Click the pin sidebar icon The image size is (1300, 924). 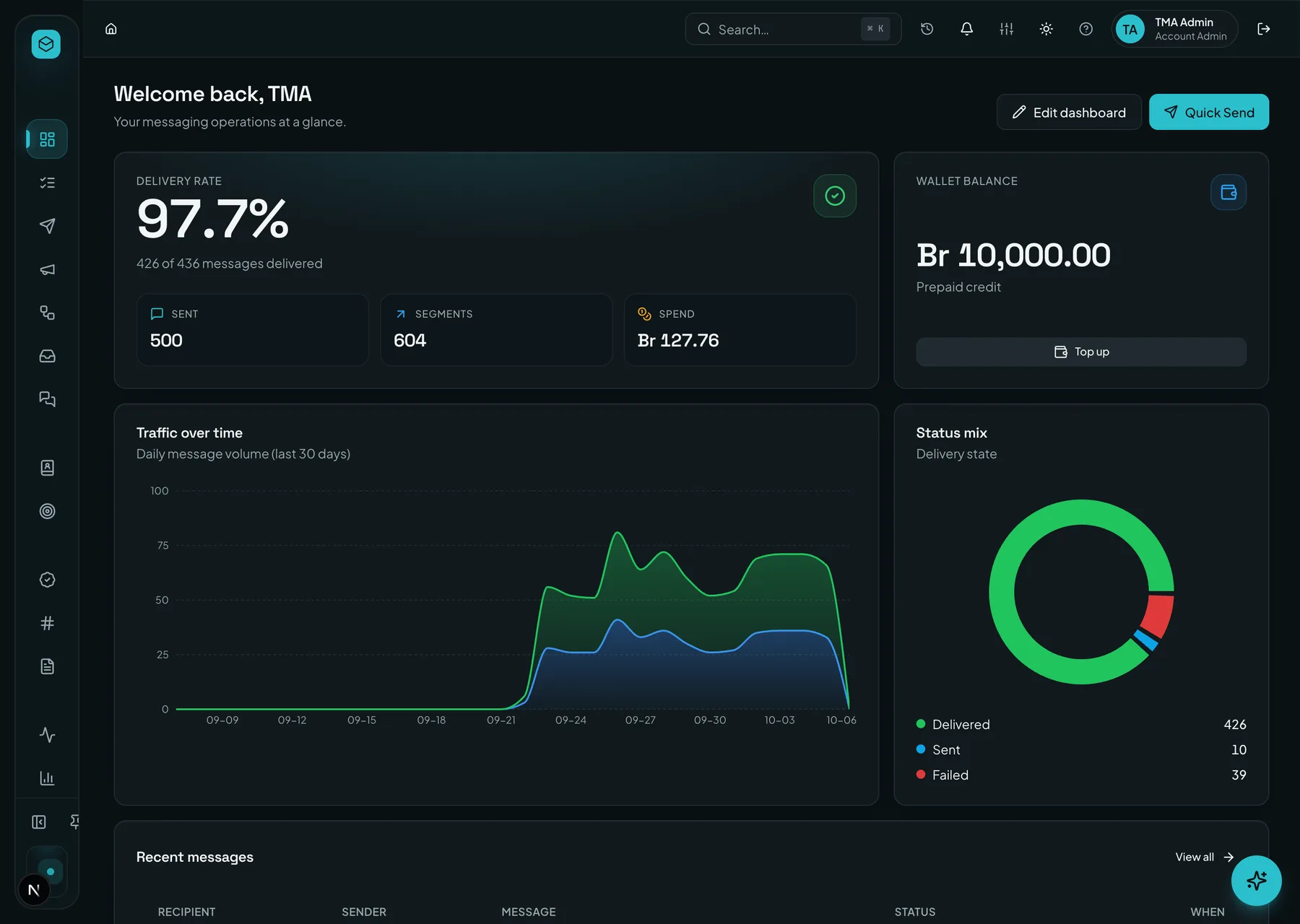click(74, 822)
